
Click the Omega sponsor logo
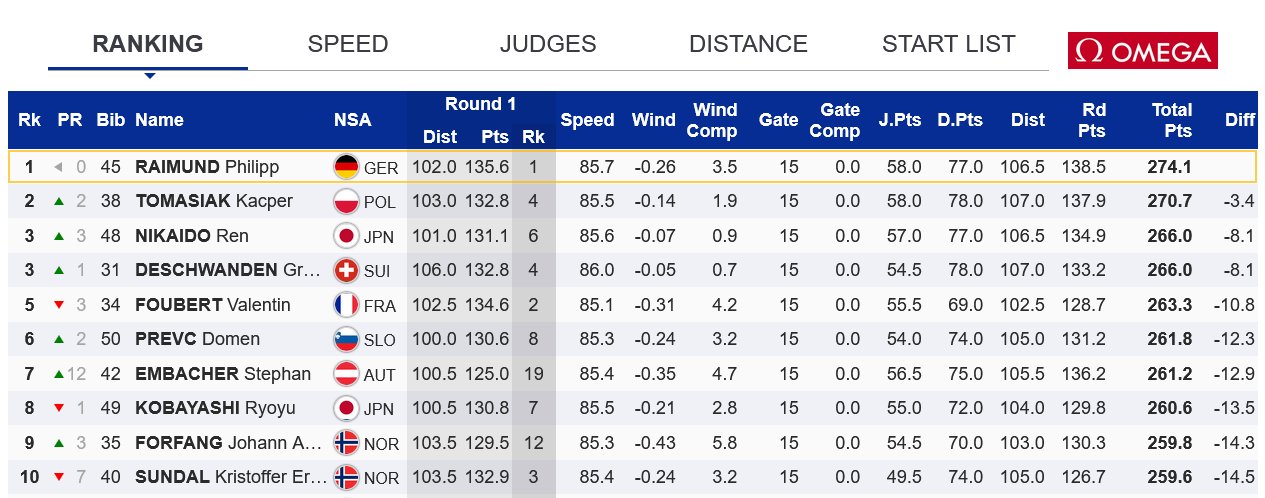click(1142, 51)
